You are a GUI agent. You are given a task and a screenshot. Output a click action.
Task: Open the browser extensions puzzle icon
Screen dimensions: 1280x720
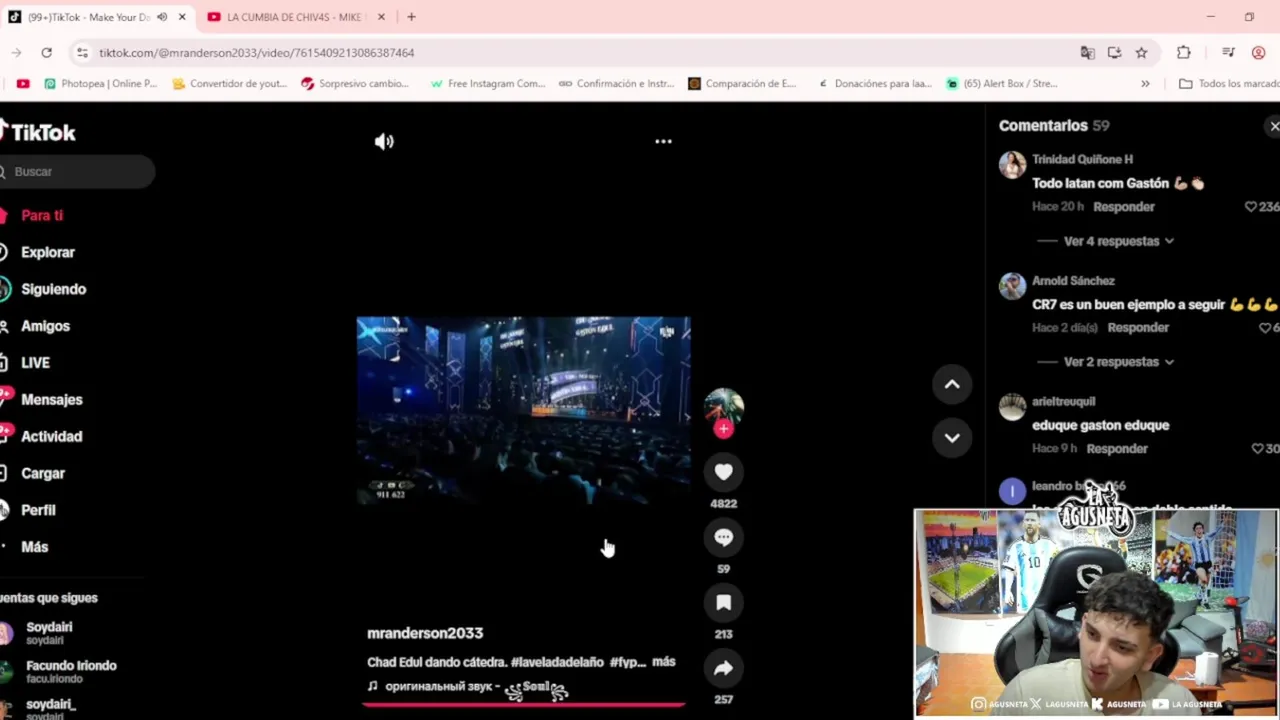coord(1184,53)
